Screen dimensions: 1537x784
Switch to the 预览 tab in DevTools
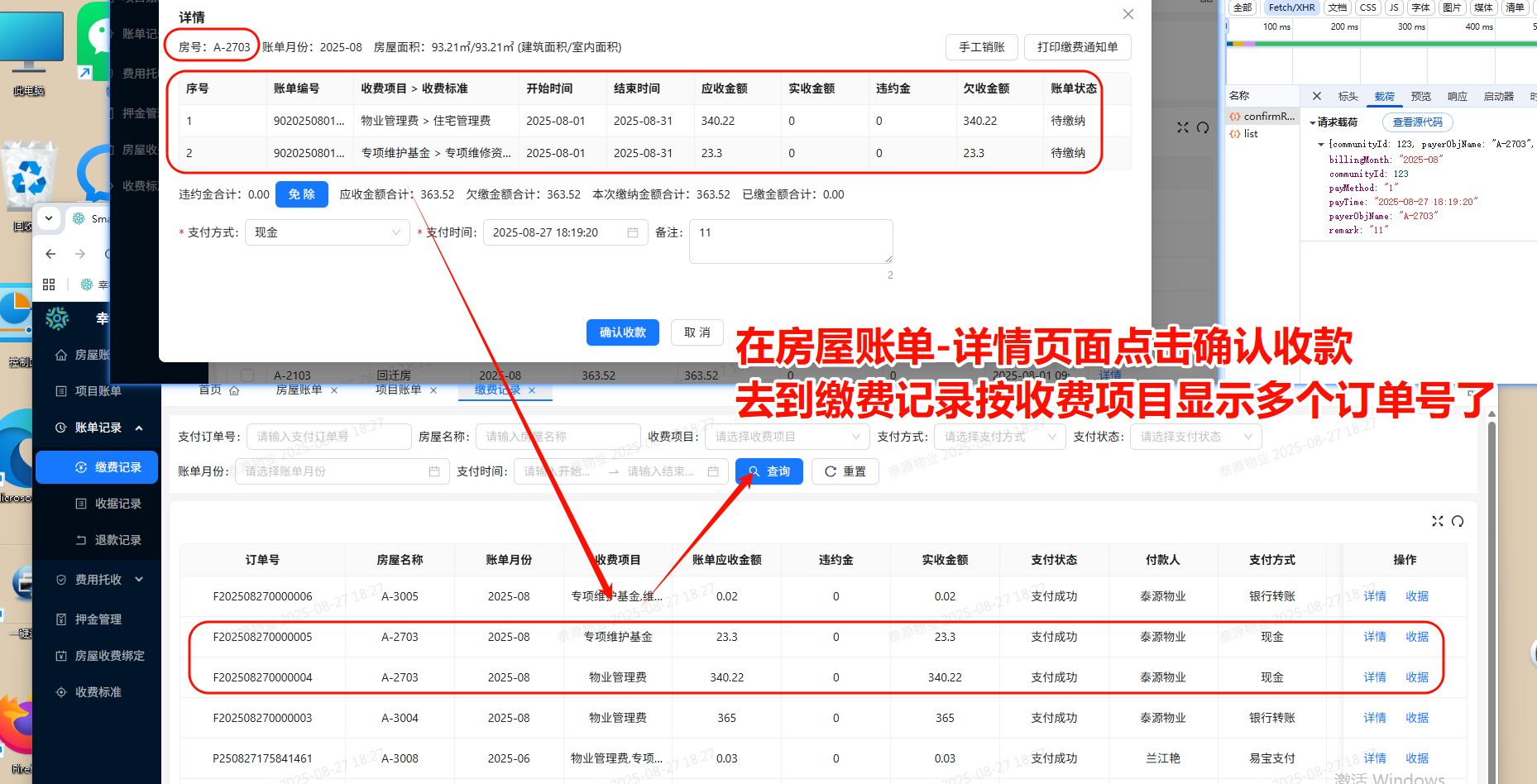point(1420,97)
